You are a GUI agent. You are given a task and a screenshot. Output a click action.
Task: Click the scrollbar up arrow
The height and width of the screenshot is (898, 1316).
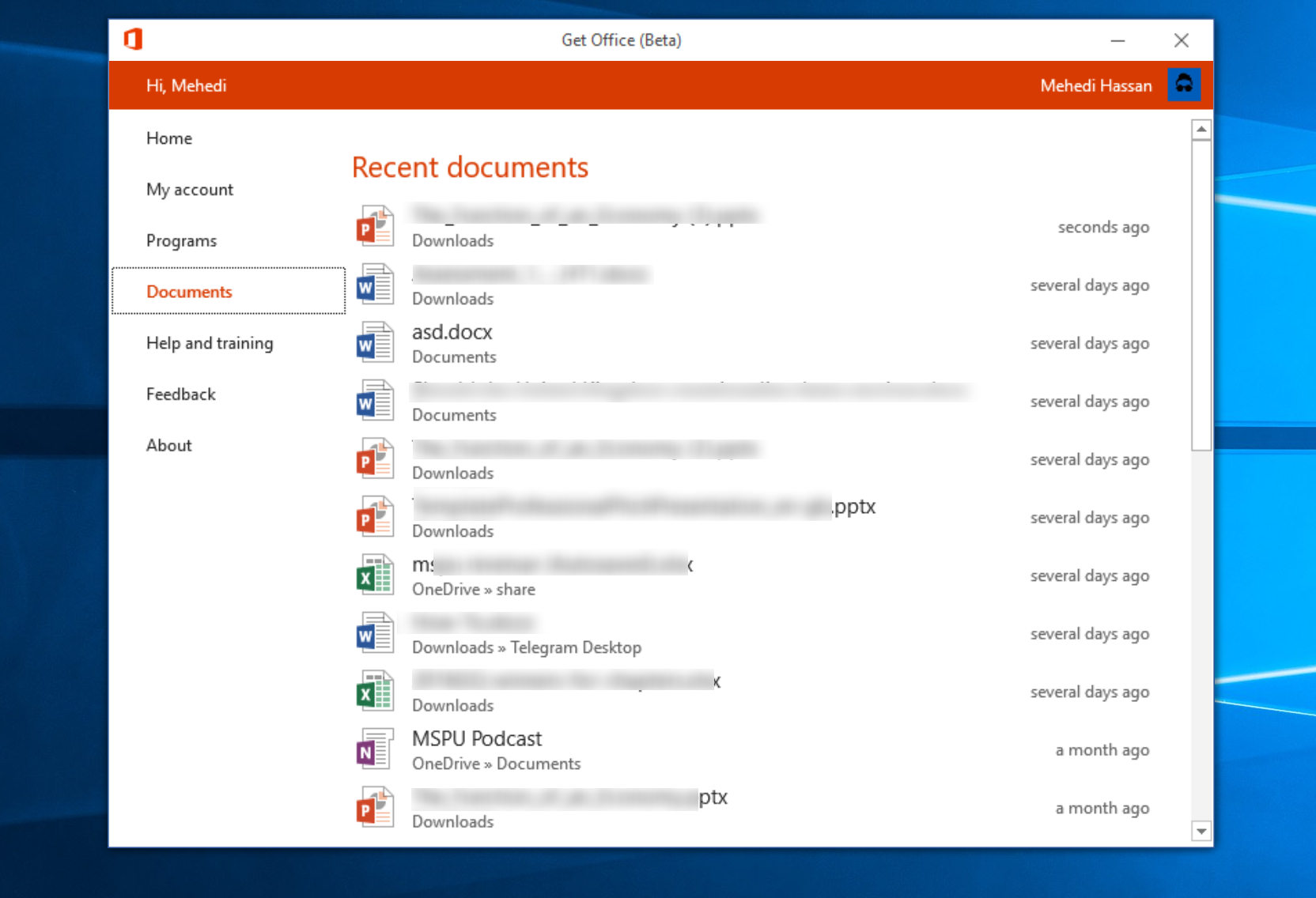pos(1201,130)
